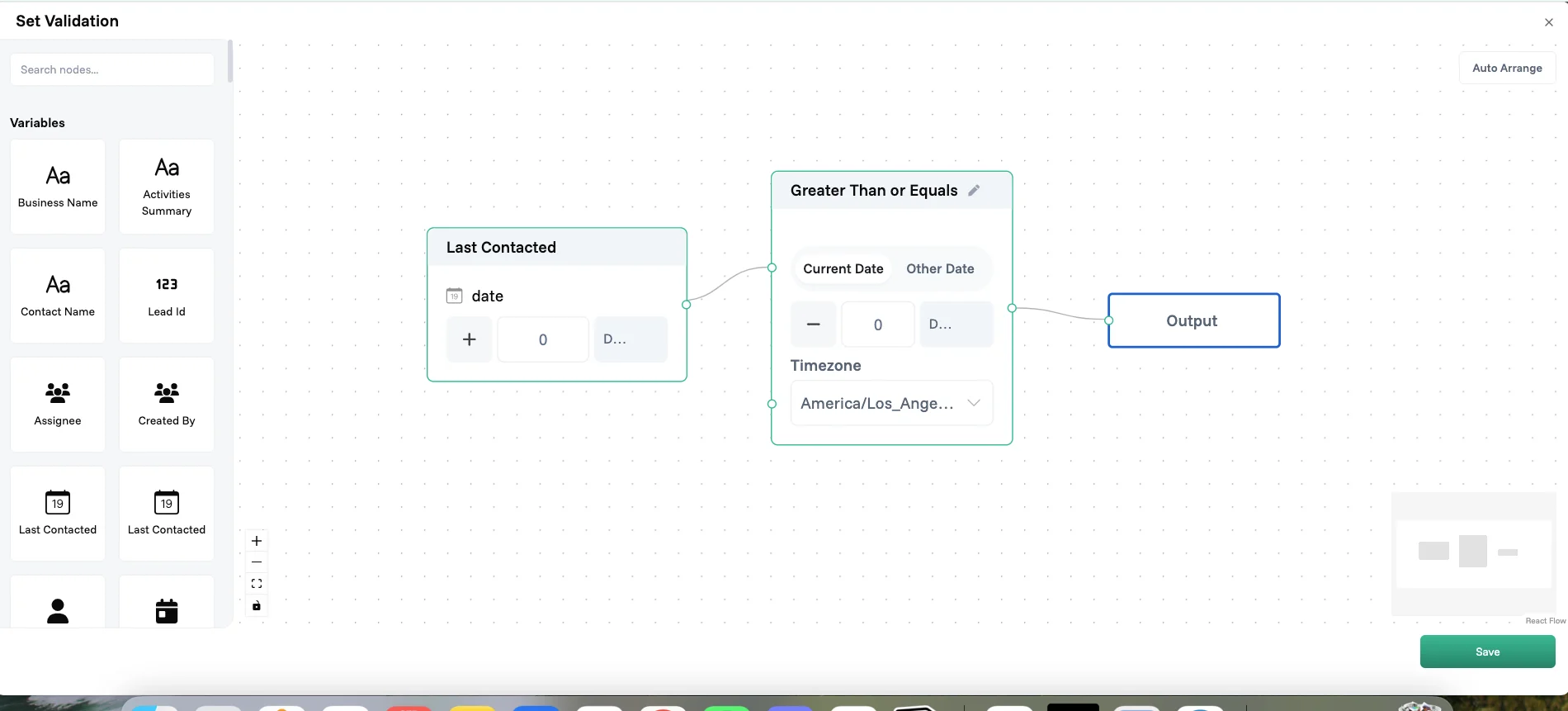
Task: Select the Lead Id number variable
Action: [167, 296]
